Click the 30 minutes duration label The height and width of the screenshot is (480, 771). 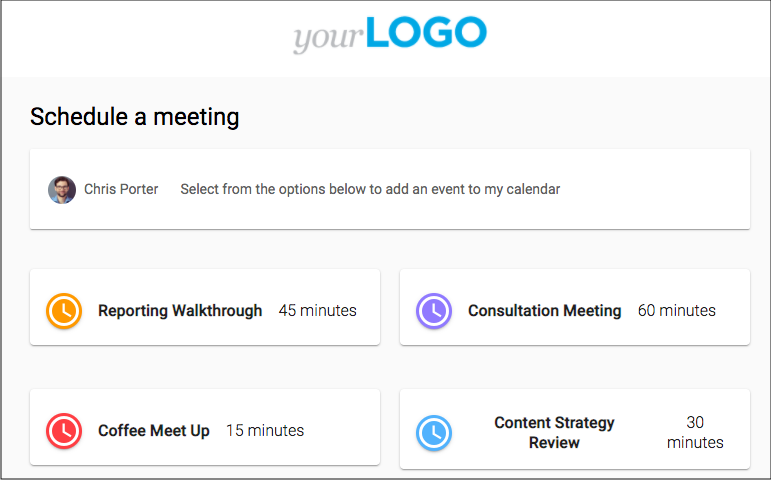(695, 432)
